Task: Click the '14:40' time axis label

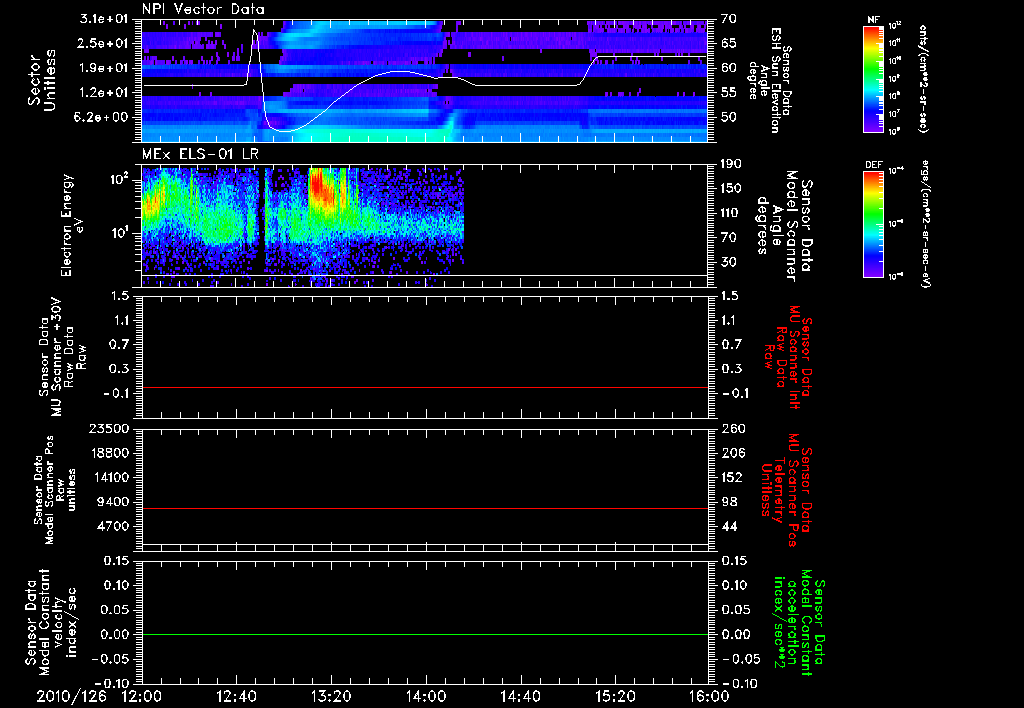Action: click(520, 696)
